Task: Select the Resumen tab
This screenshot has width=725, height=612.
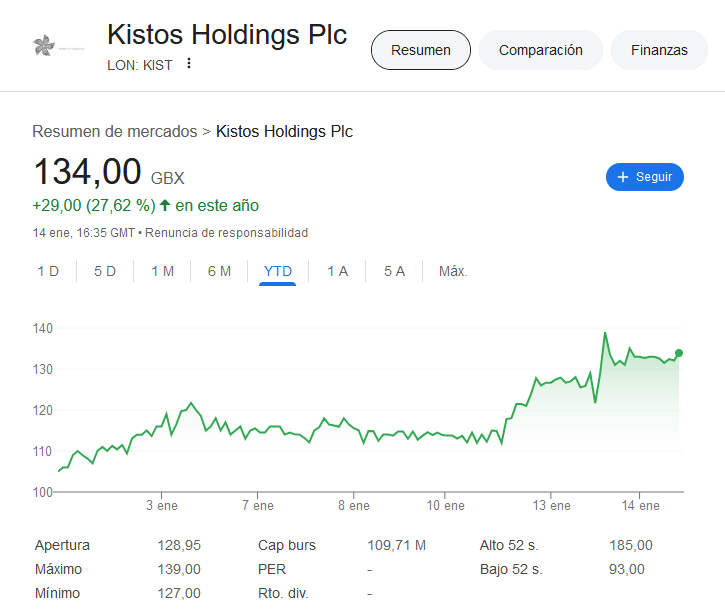Action: point(421,50)
